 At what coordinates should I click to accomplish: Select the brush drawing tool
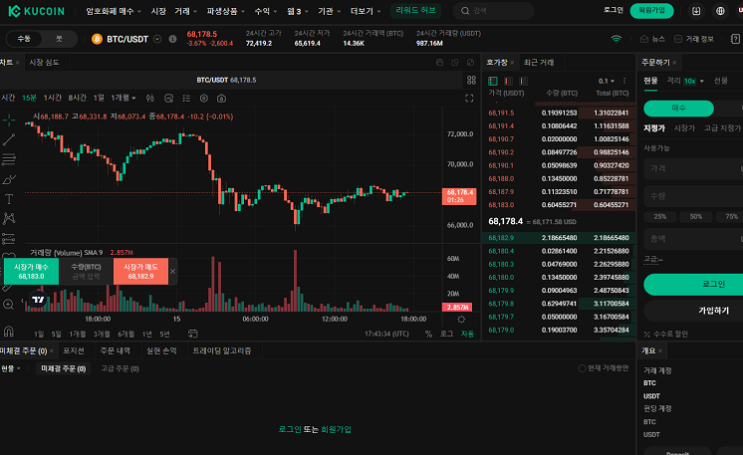pyautogui.click(x=9, y=179)
